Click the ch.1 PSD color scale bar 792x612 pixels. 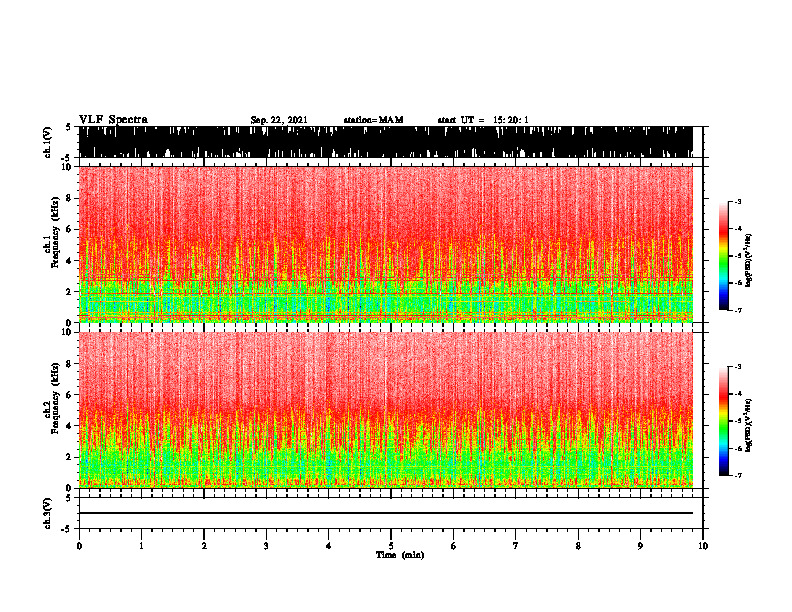(724, 256)
